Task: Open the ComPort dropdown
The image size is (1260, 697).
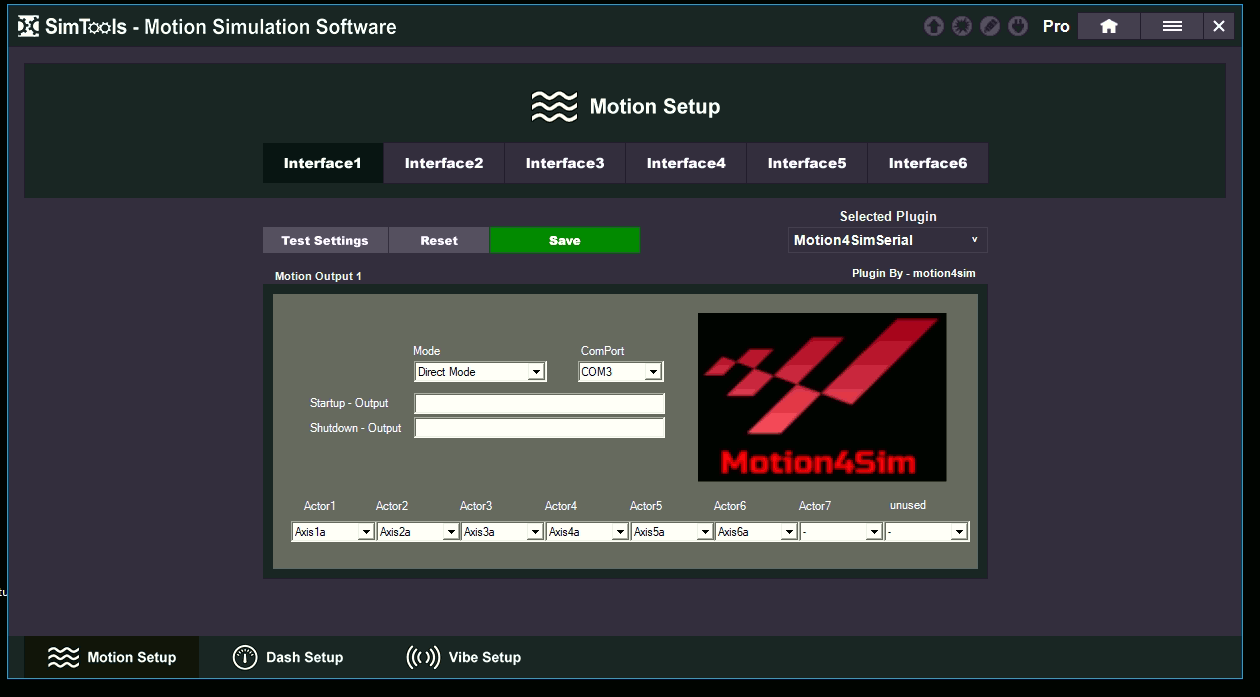Action: 620,372
